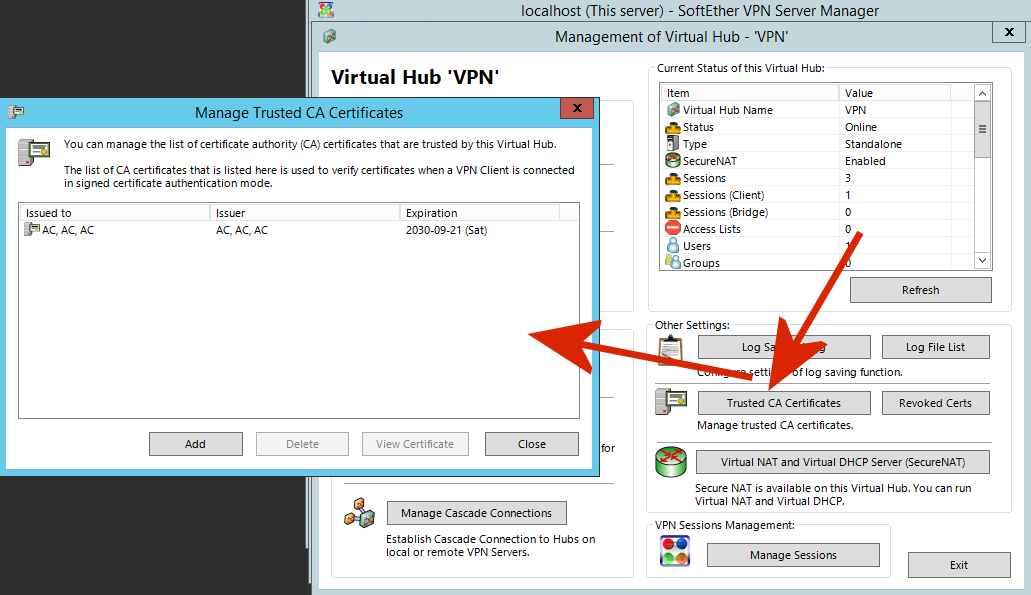1031x595 pixels.
Task: Click the Cascade Connections cubes icon
Action: [359, 514]
